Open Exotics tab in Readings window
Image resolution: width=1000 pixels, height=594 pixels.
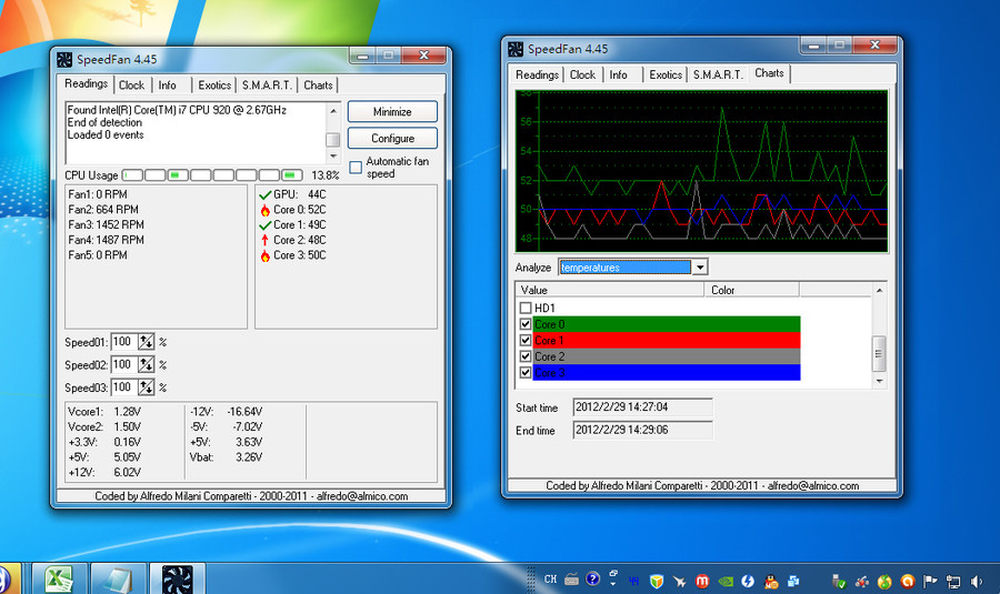pos(214,85)
